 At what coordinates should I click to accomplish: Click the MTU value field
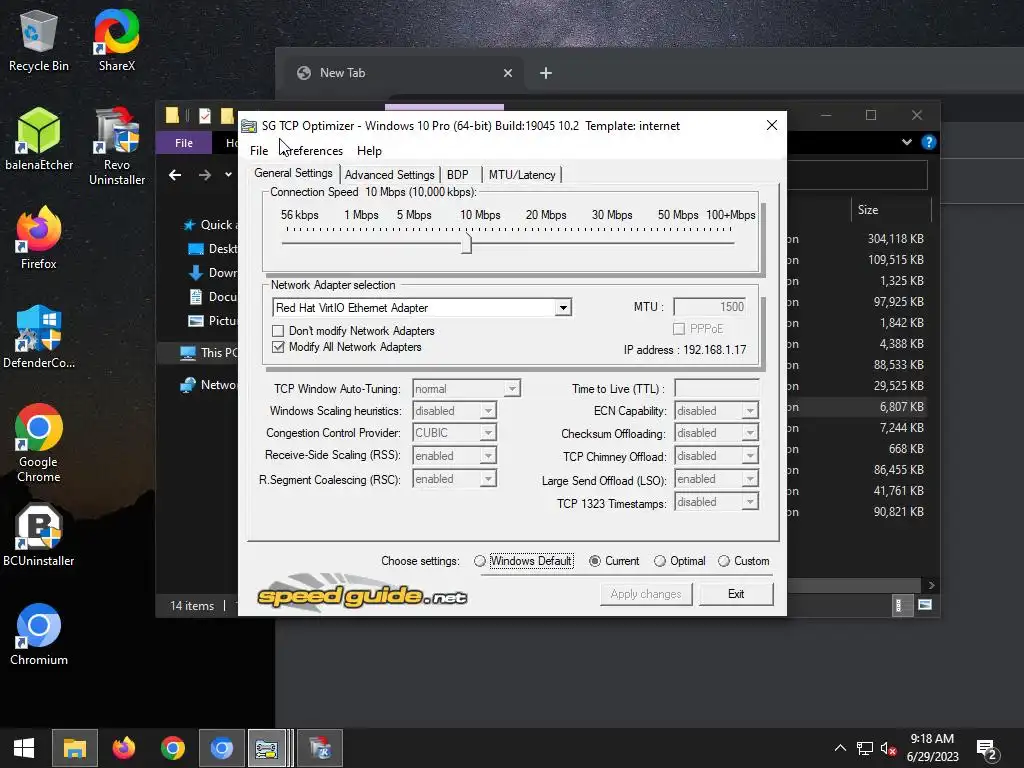[x=709, y=307]
